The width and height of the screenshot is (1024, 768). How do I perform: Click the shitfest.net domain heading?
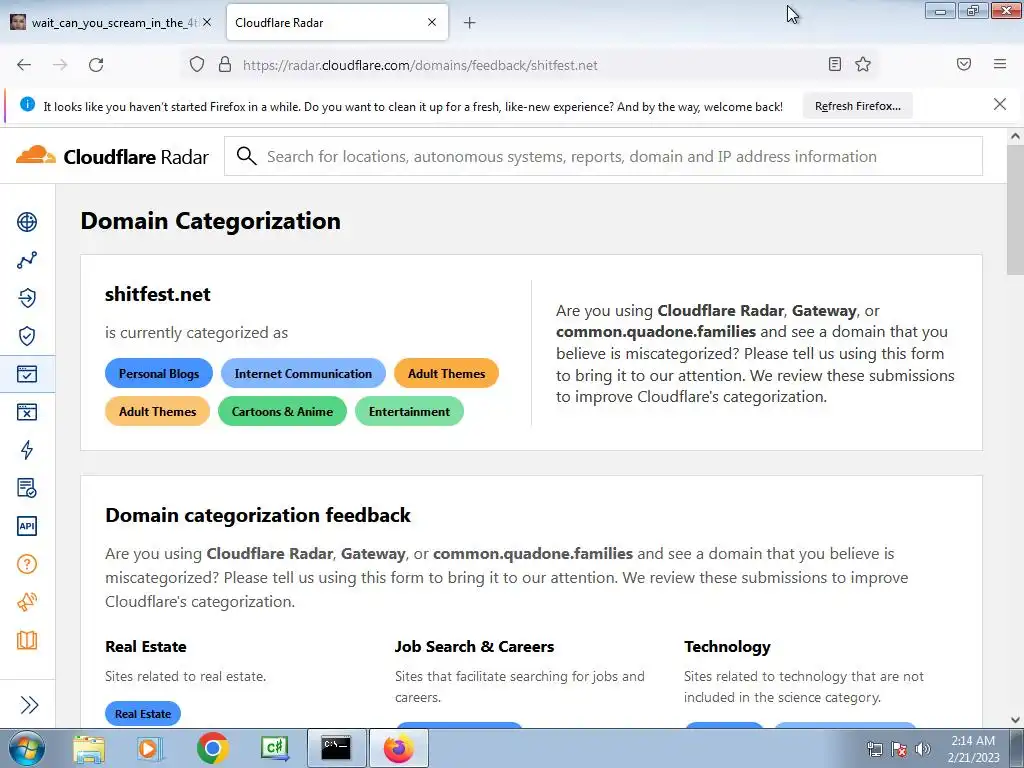click(157, 294)
